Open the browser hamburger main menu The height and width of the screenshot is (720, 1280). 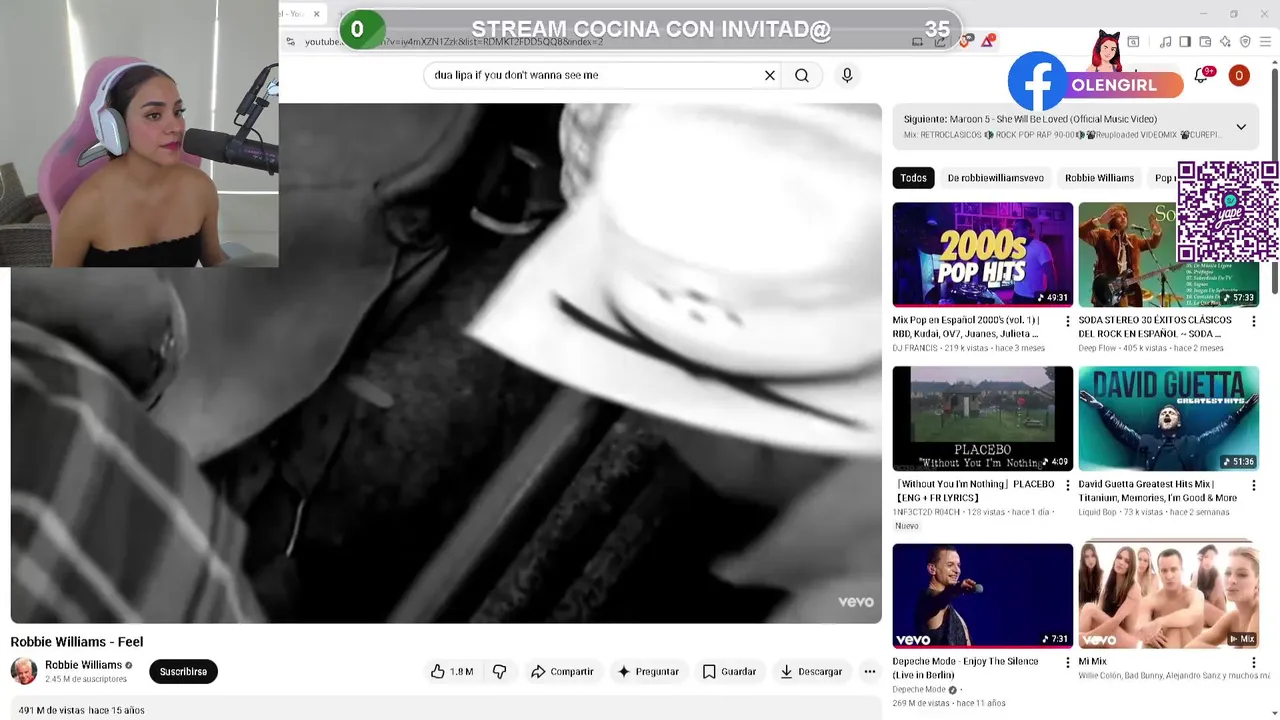tap(1265, 42)
